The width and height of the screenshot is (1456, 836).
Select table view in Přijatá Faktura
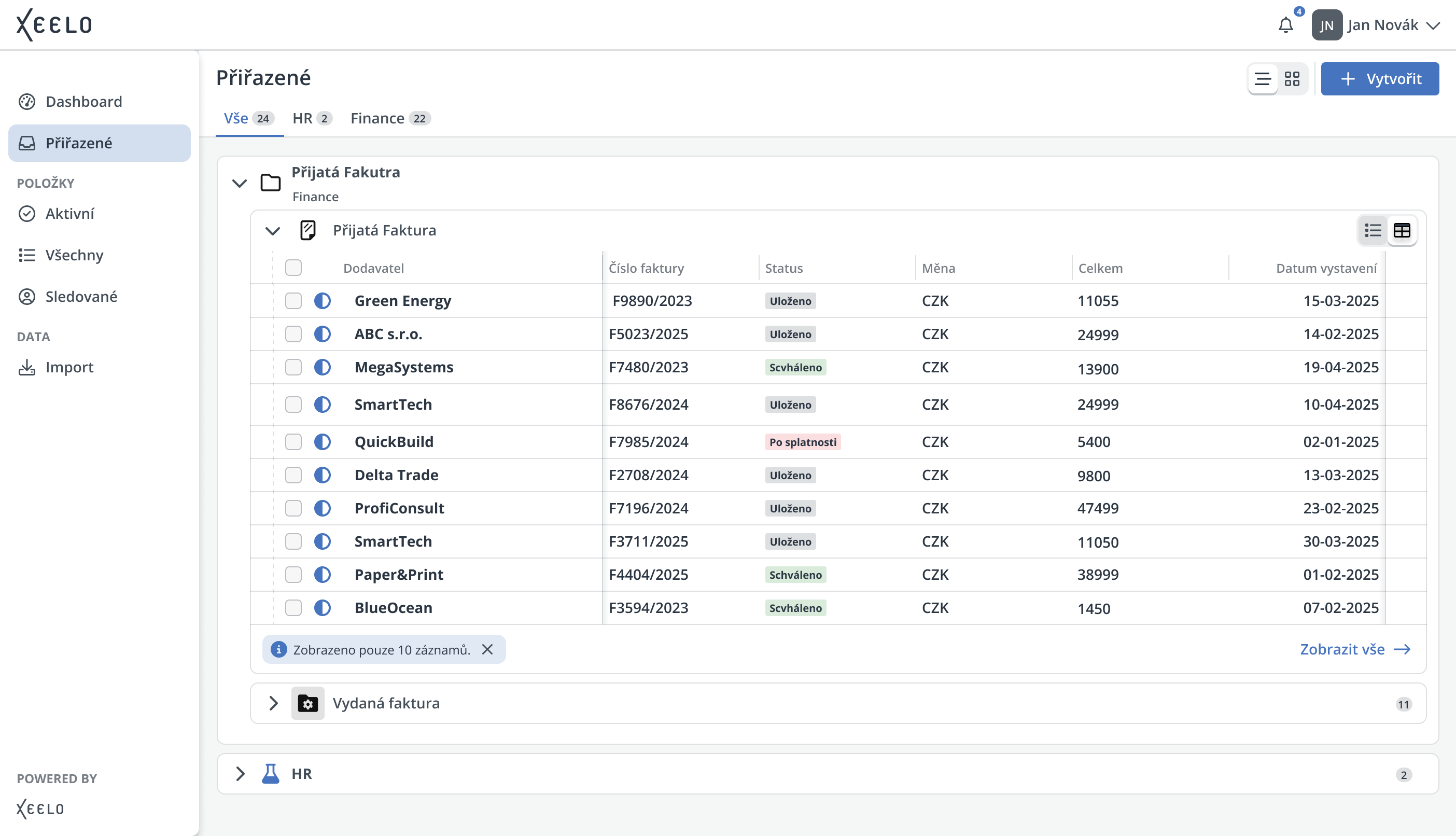(x=1402, y=230)
